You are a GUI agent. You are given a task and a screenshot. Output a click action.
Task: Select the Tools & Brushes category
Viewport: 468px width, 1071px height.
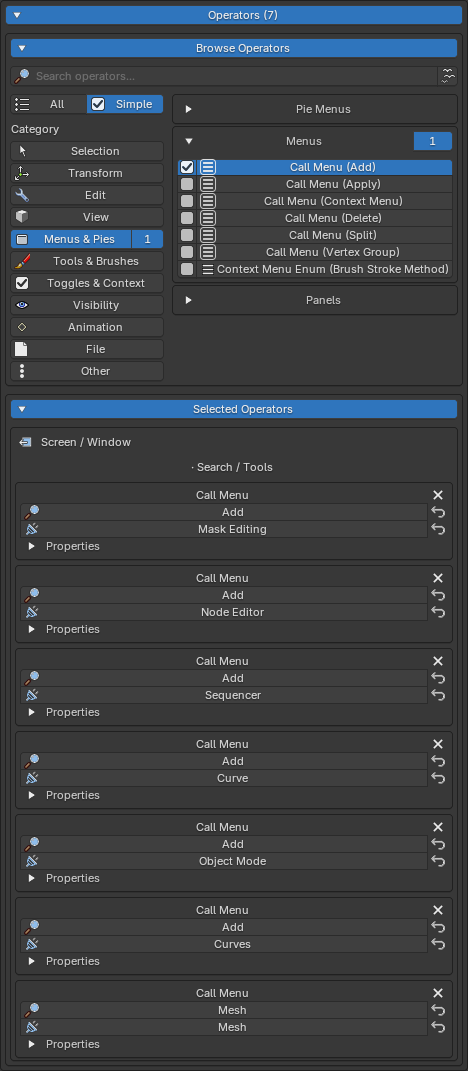pyautogui.click(x=87, y=261)
